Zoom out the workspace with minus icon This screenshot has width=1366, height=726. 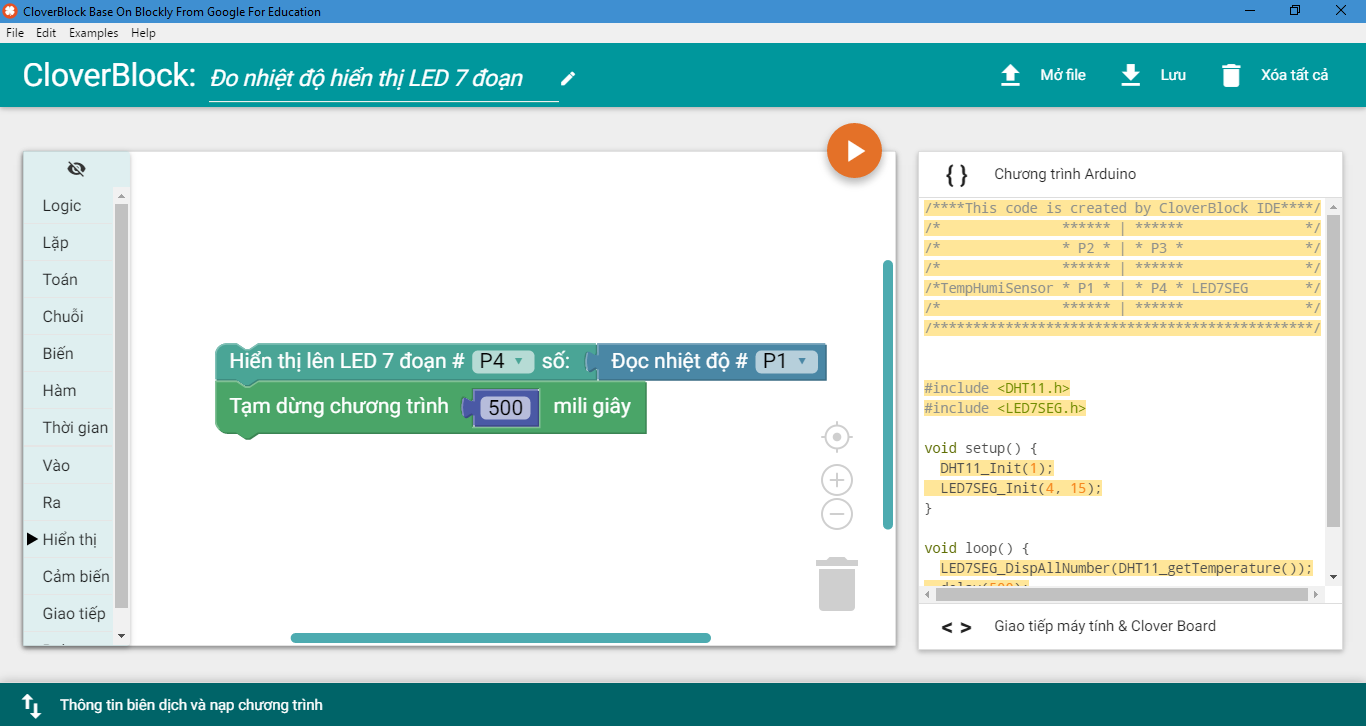point(837,514)
